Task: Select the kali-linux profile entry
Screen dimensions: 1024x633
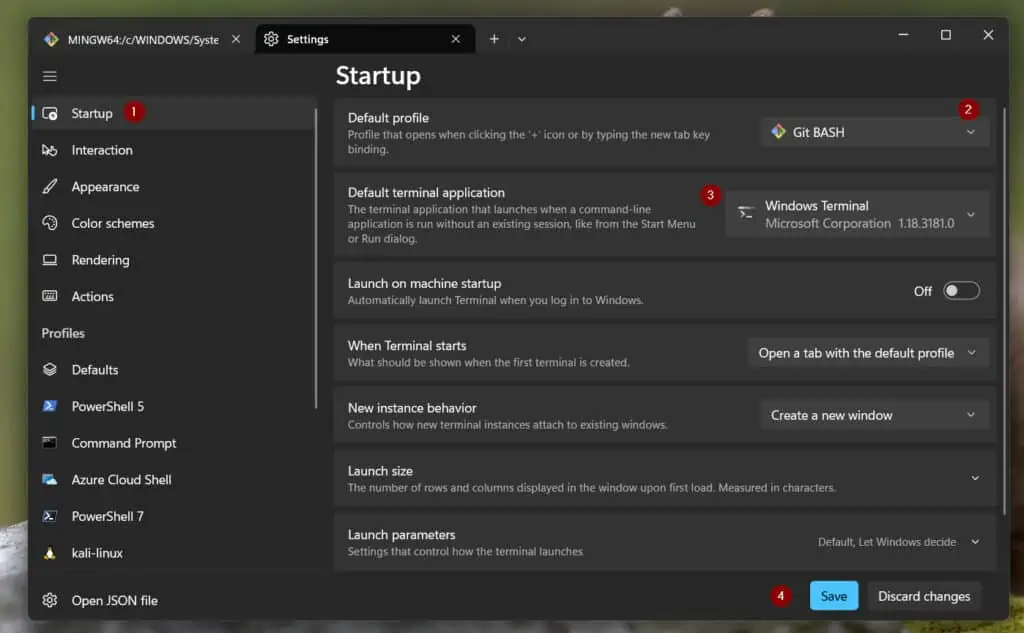Action: click(x=173, y=553)
